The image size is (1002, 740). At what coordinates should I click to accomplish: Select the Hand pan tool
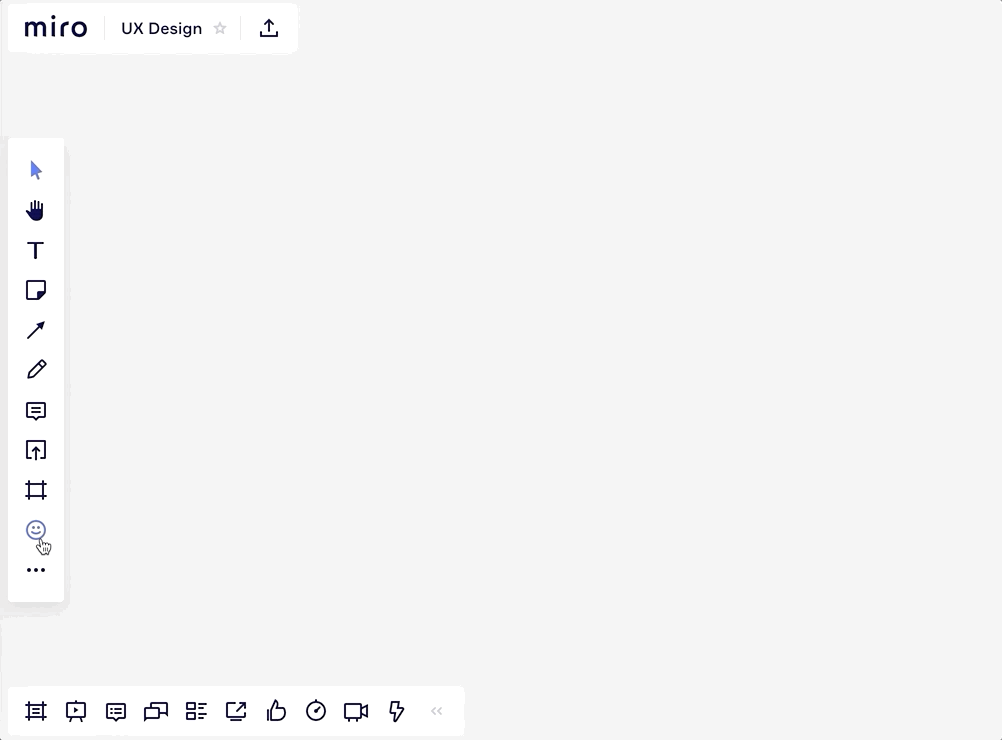point(36,210)
